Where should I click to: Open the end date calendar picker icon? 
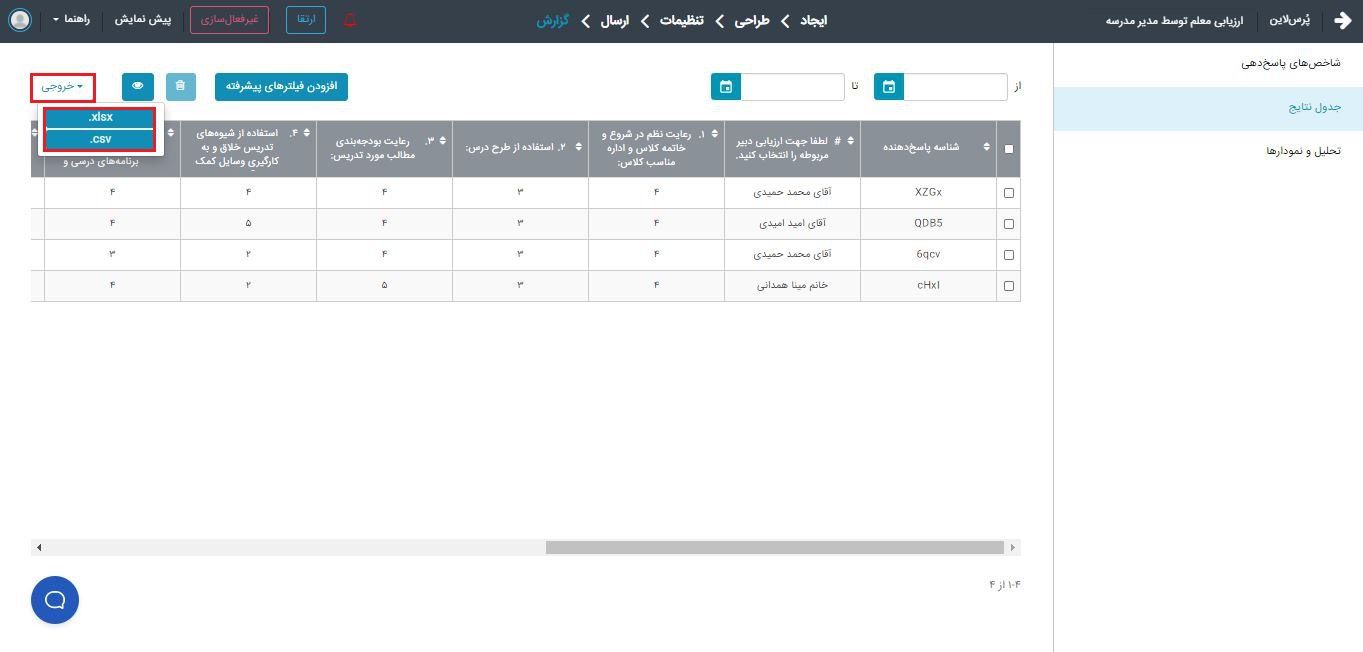click(726, 87)
